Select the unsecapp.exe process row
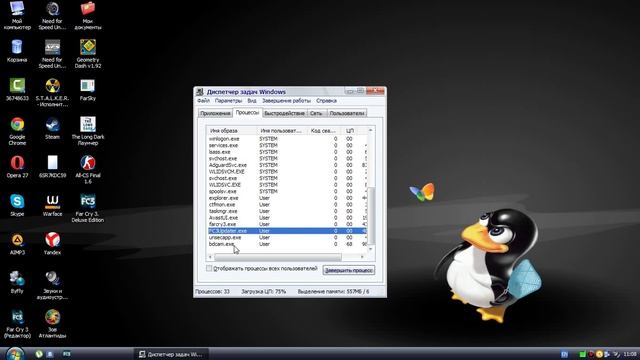The height and width of the screenshot is (360, 640). [287, 237]
